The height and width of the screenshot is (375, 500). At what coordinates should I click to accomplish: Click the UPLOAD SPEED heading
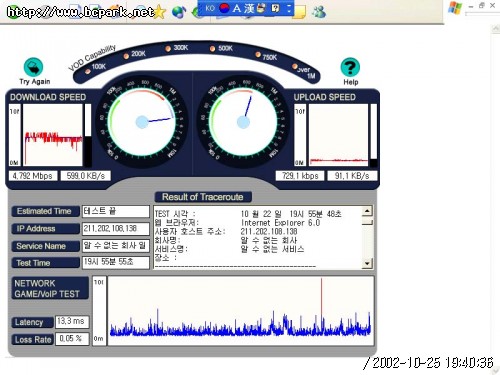point(324,97)
